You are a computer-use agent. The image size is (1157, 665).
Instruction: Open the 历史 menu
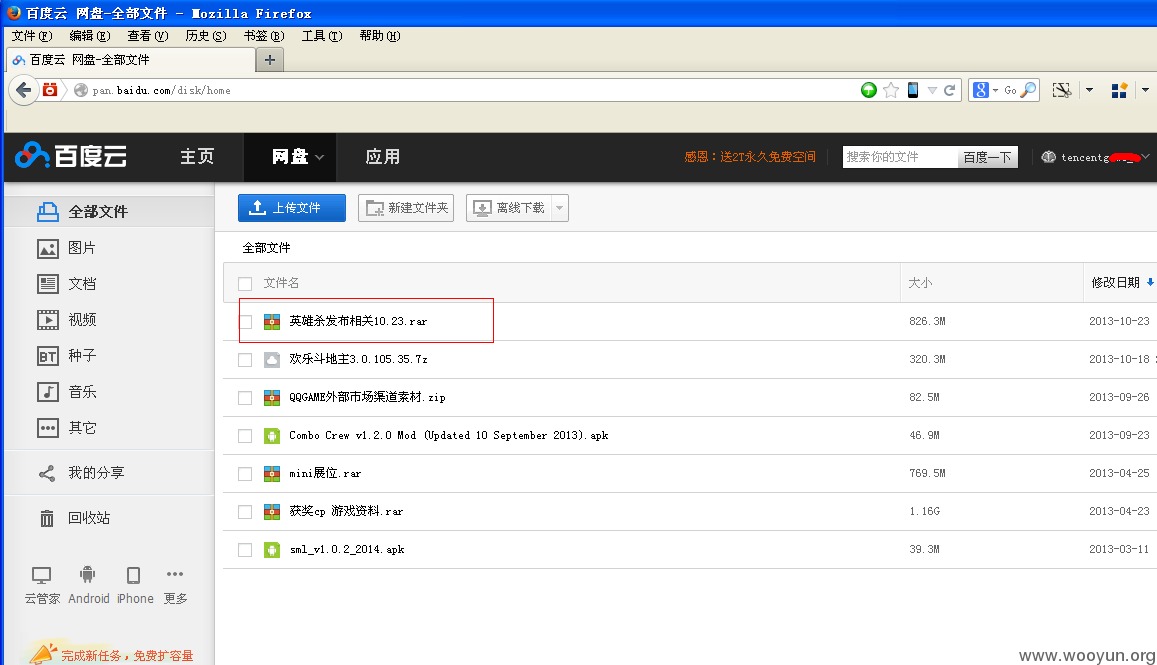coord(206,35)
